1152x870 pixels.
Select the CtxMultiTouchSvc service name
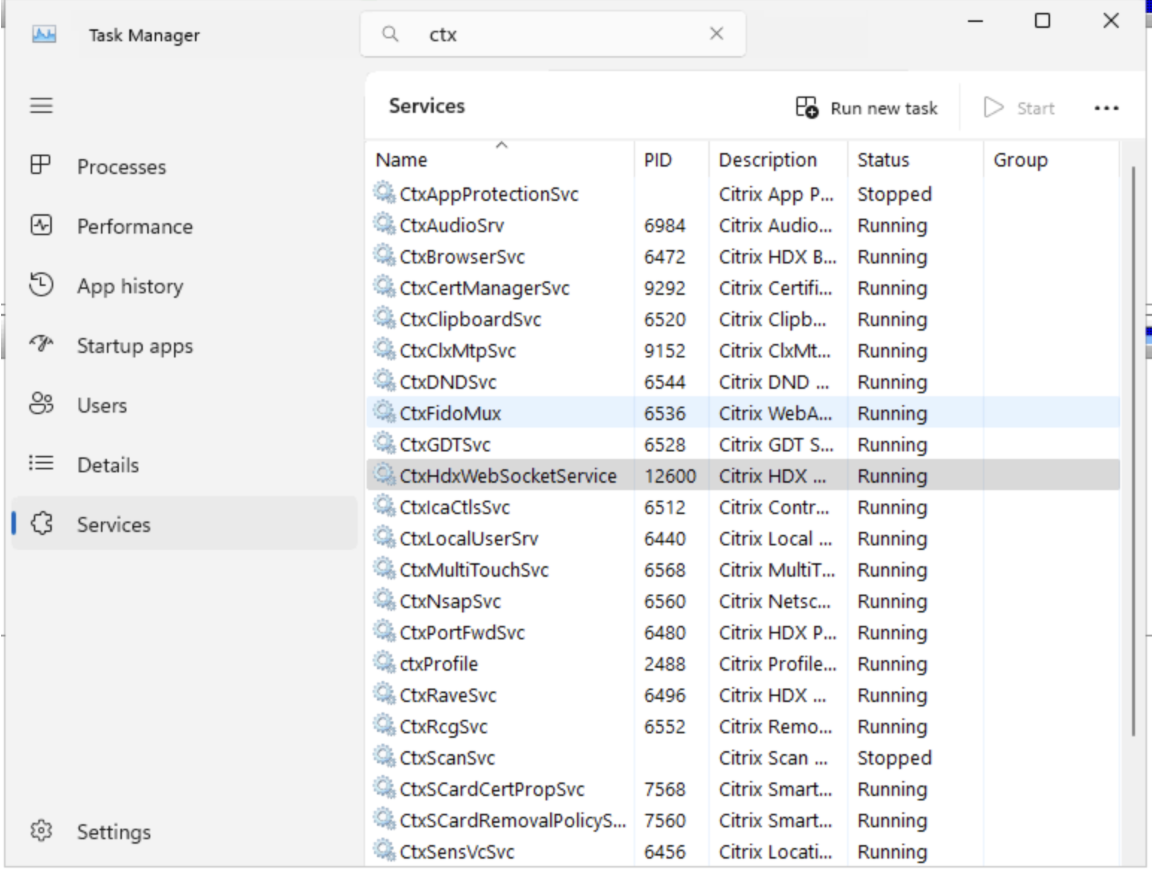click(x=474, y=570)
